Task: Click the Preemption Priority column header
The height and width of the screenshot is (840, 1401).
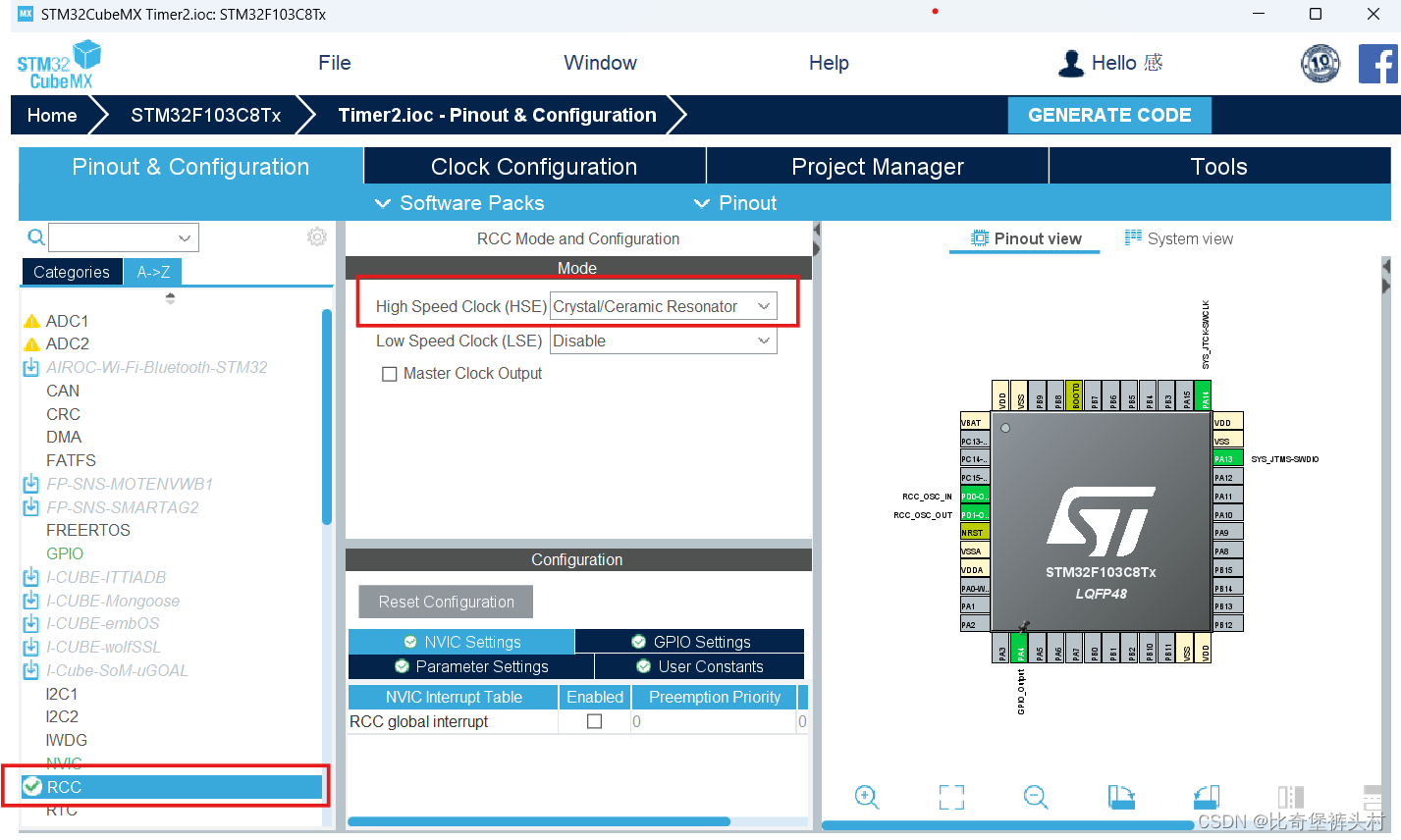Action: click(715, 697)
